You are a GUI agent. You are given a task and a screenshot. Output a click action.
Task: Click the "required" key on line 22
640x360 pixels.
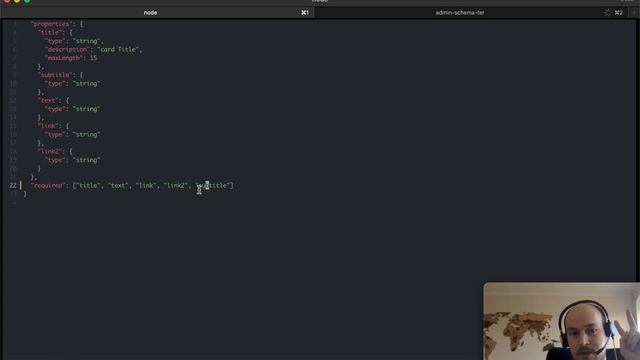[48, 186]
